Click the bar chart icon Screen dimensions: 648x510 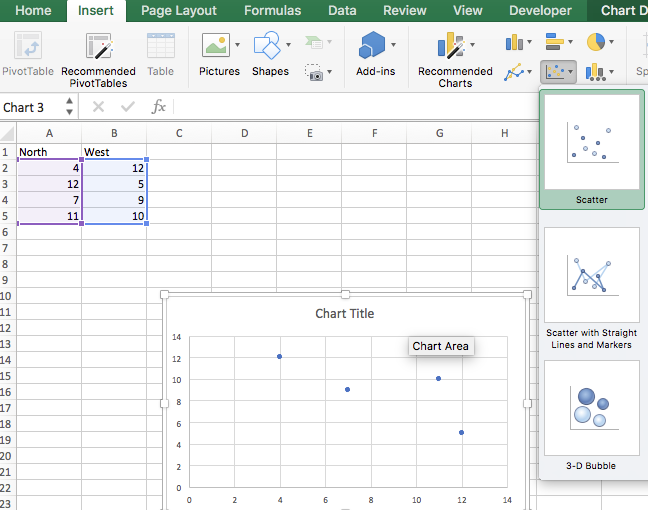pos(554,42)
